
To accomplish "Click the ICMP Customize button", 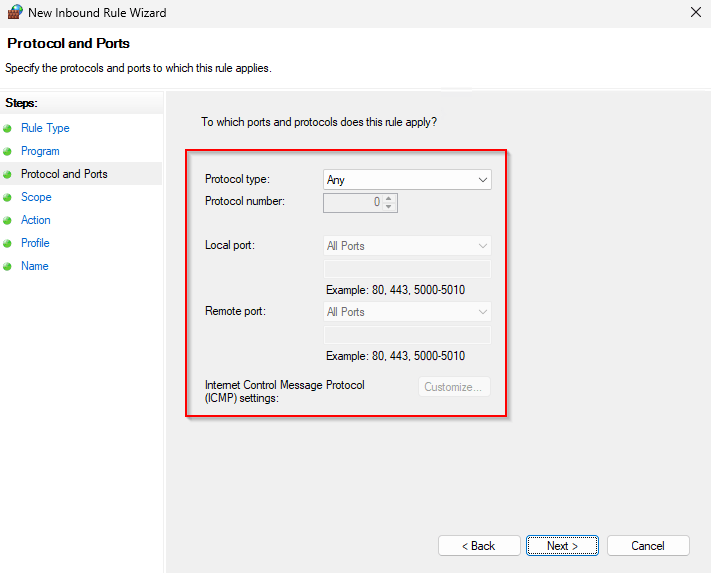I will tap(454, 387).
